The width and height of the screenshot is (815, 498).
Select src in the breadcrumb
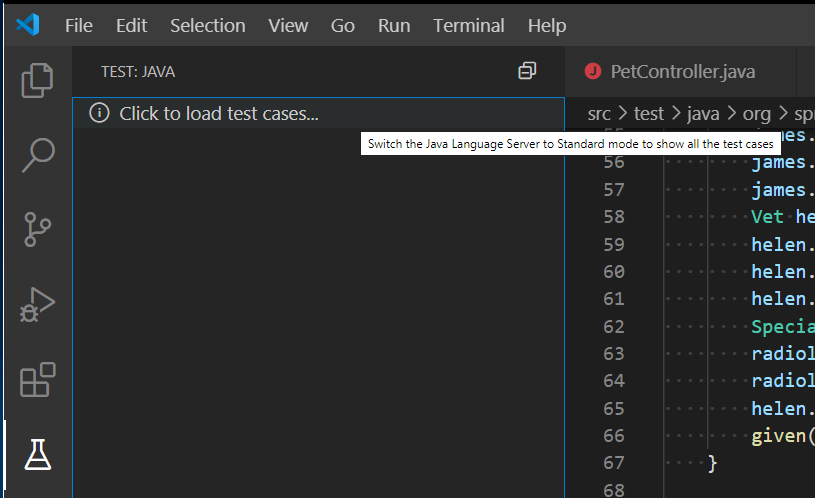click(x=599, y=113)
